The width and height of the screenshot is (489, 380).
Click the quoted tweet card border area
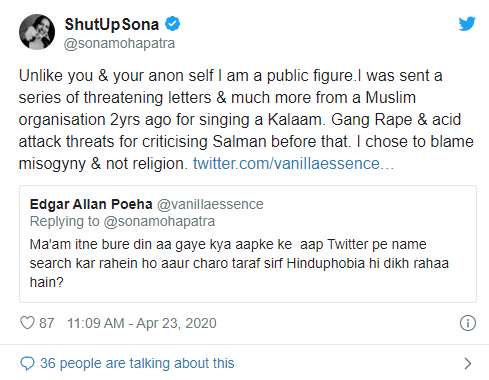[x=248, y=244]
